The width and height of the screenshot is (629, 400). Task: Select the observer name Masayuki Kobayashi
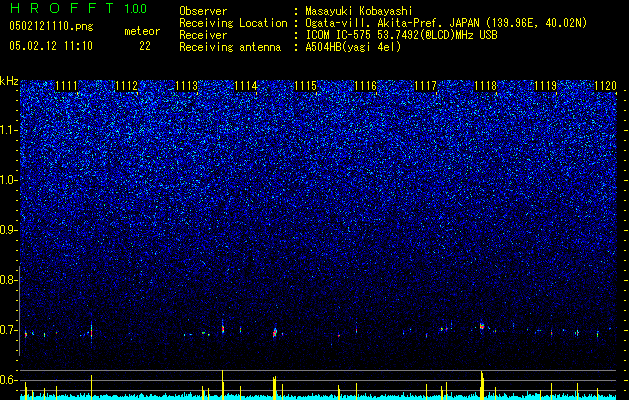tap(359, 12)
